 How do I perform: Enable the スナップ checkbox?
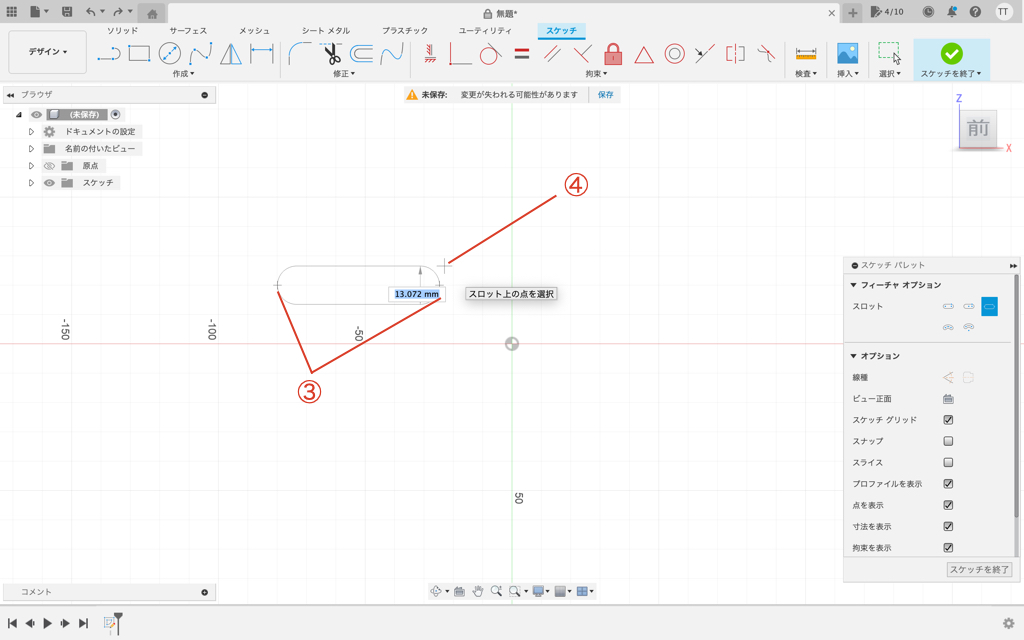(x=948, y=441)
